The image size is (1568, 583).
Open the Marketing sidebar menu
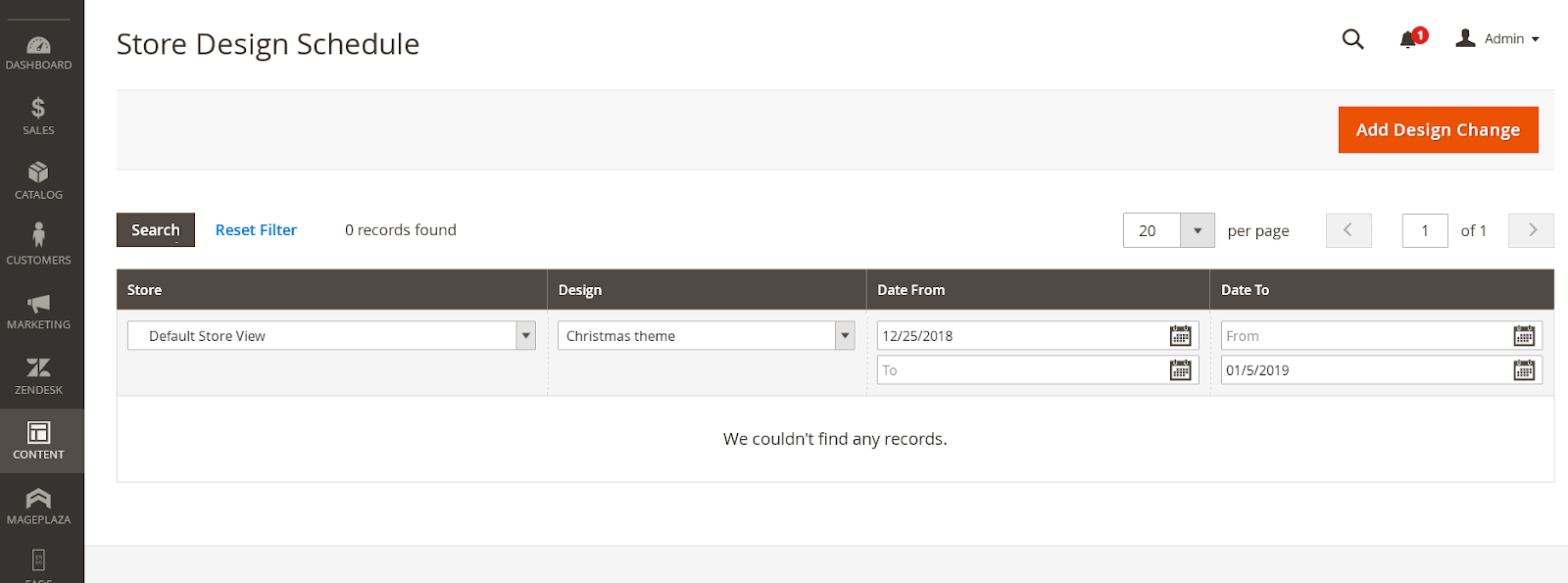[38, 312]
